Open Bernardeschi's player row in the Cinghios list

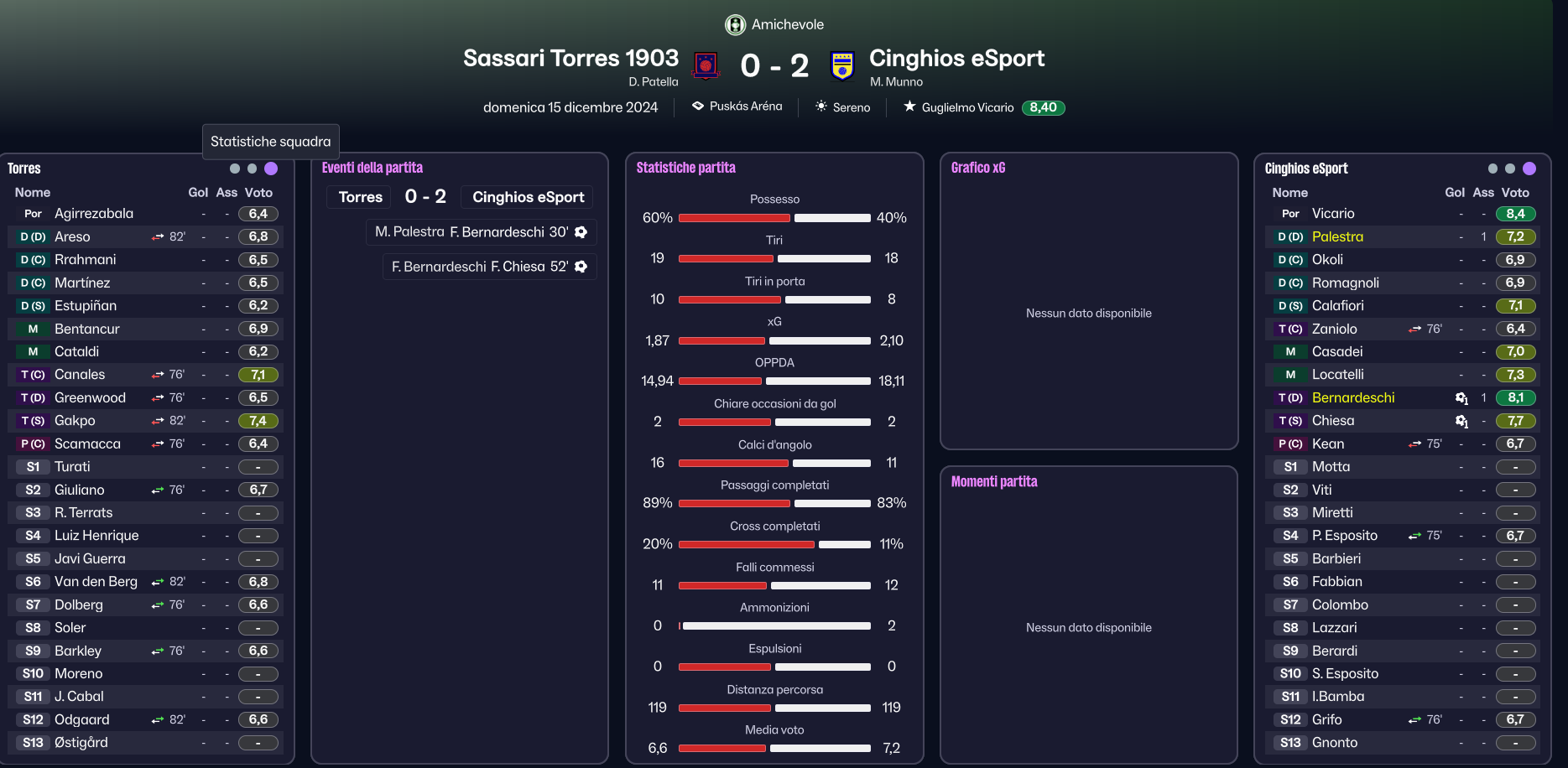tap(1403, 397)
